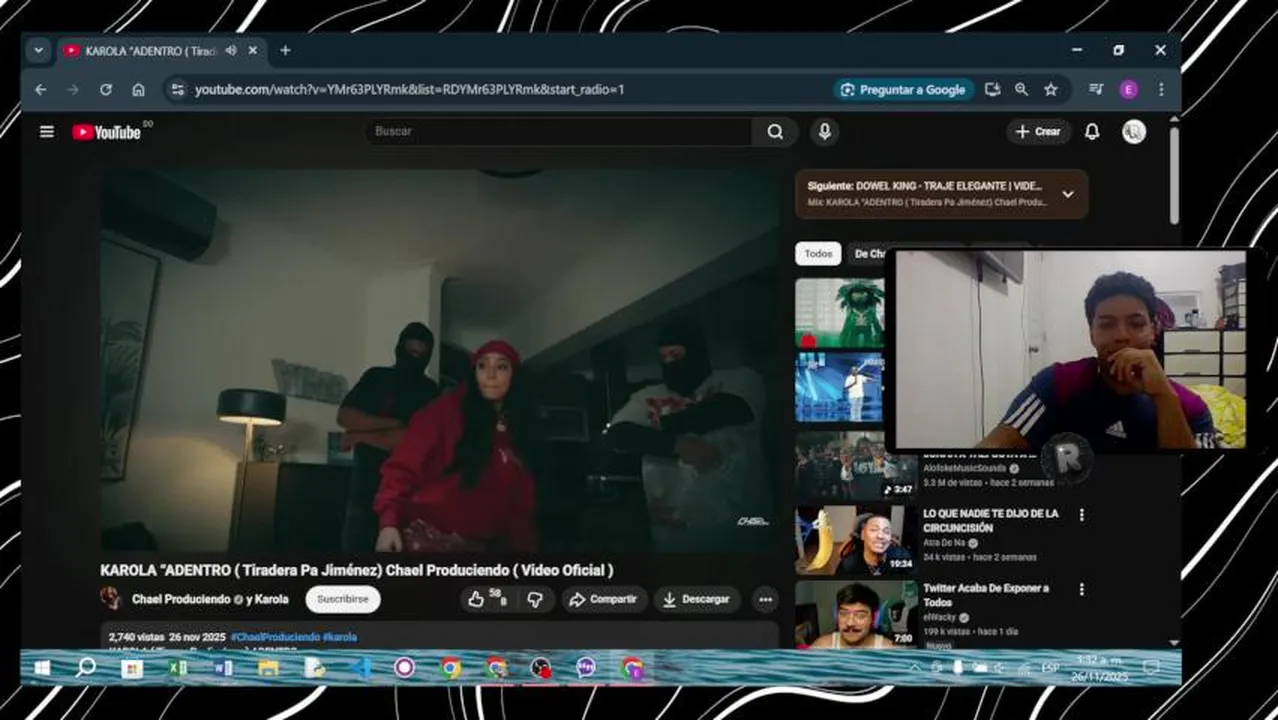
Task: Go to the YouTube home logo
Action: 106,132
